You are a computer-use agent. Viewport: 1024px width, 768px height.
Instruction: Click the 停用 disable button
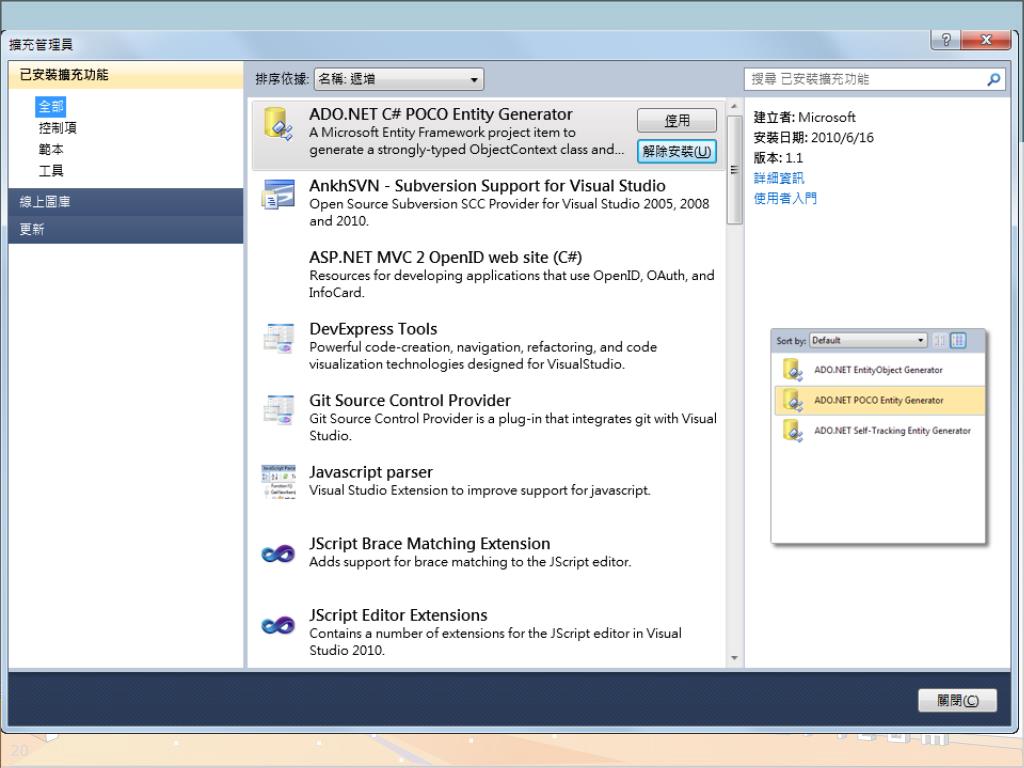[x=677, y=121]
